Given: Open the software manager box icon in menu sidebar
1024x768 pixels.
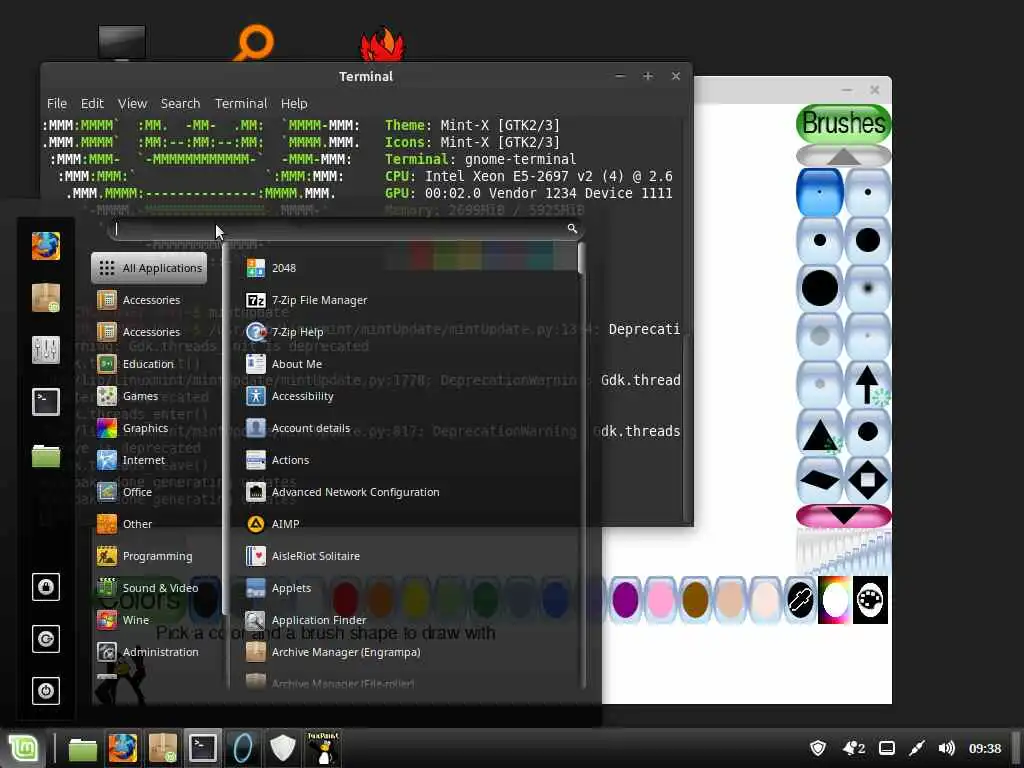Looking at the screenshot, I should pos(46,298).
